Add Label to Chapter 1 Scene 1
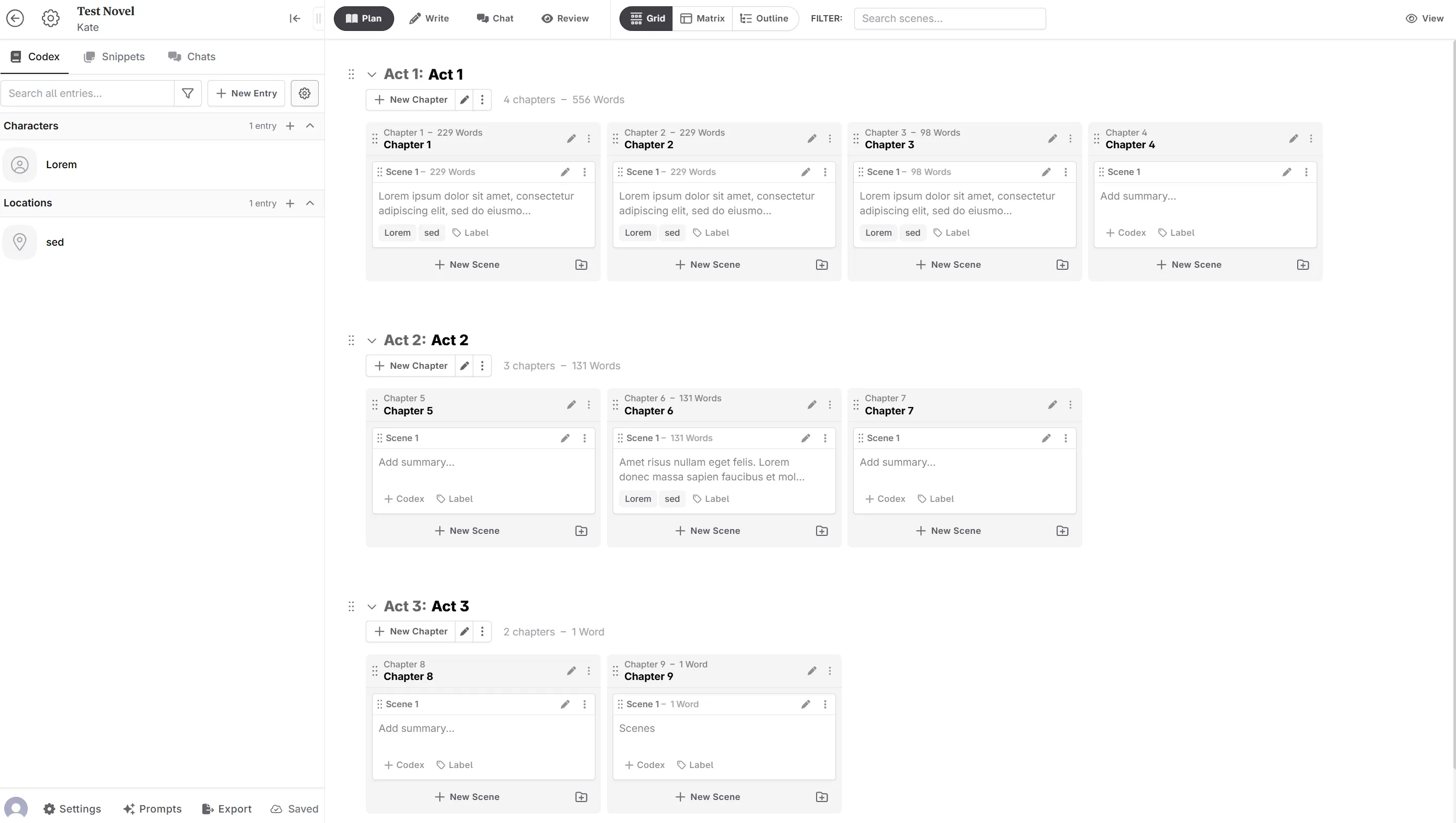Image resolution: width=1456 pixels, height=823 pixels. click(471, 233)
